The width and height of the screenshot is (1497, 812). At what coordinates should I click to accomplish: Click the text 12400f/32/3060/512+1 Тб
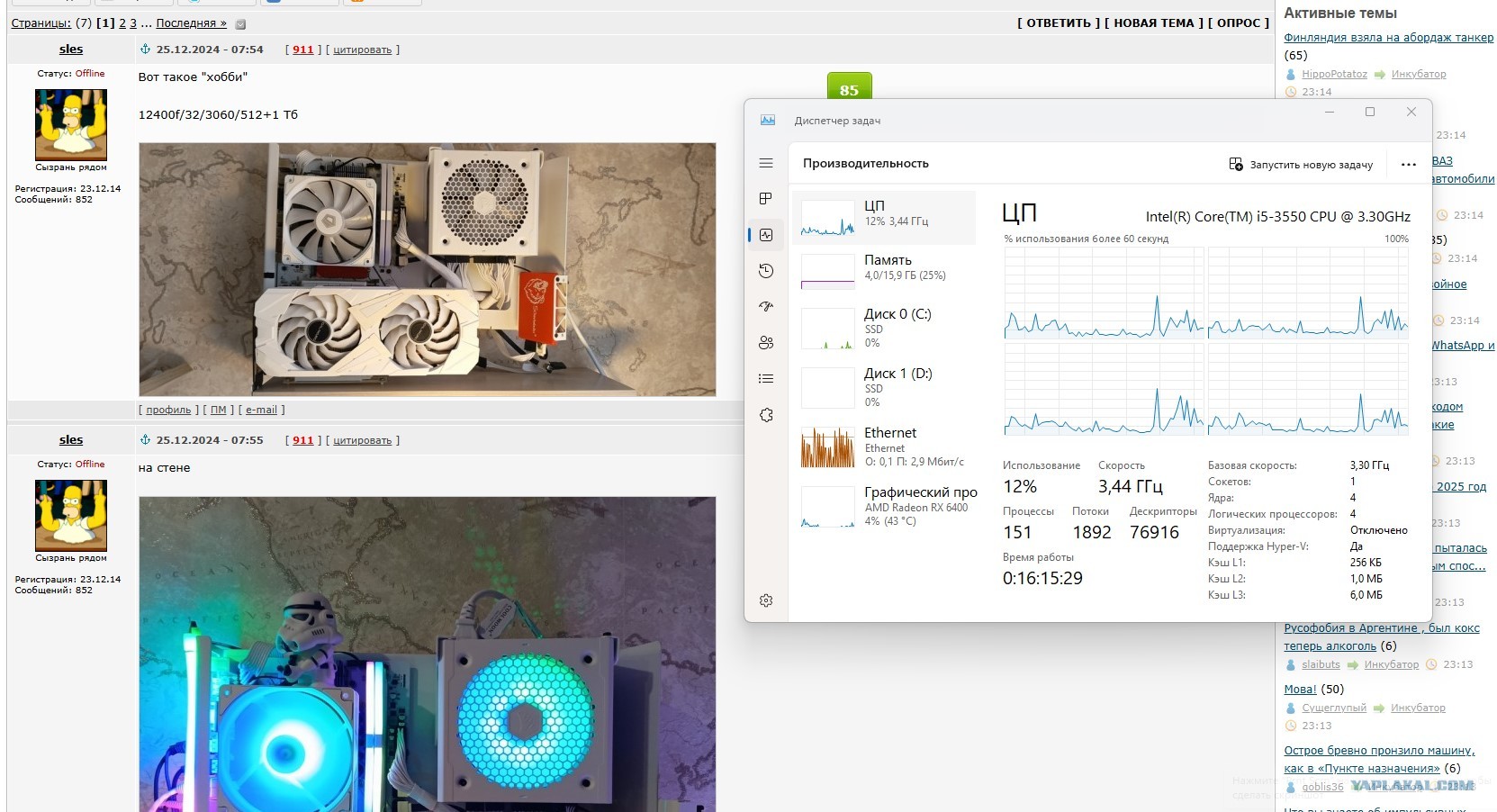pos(218,115)
